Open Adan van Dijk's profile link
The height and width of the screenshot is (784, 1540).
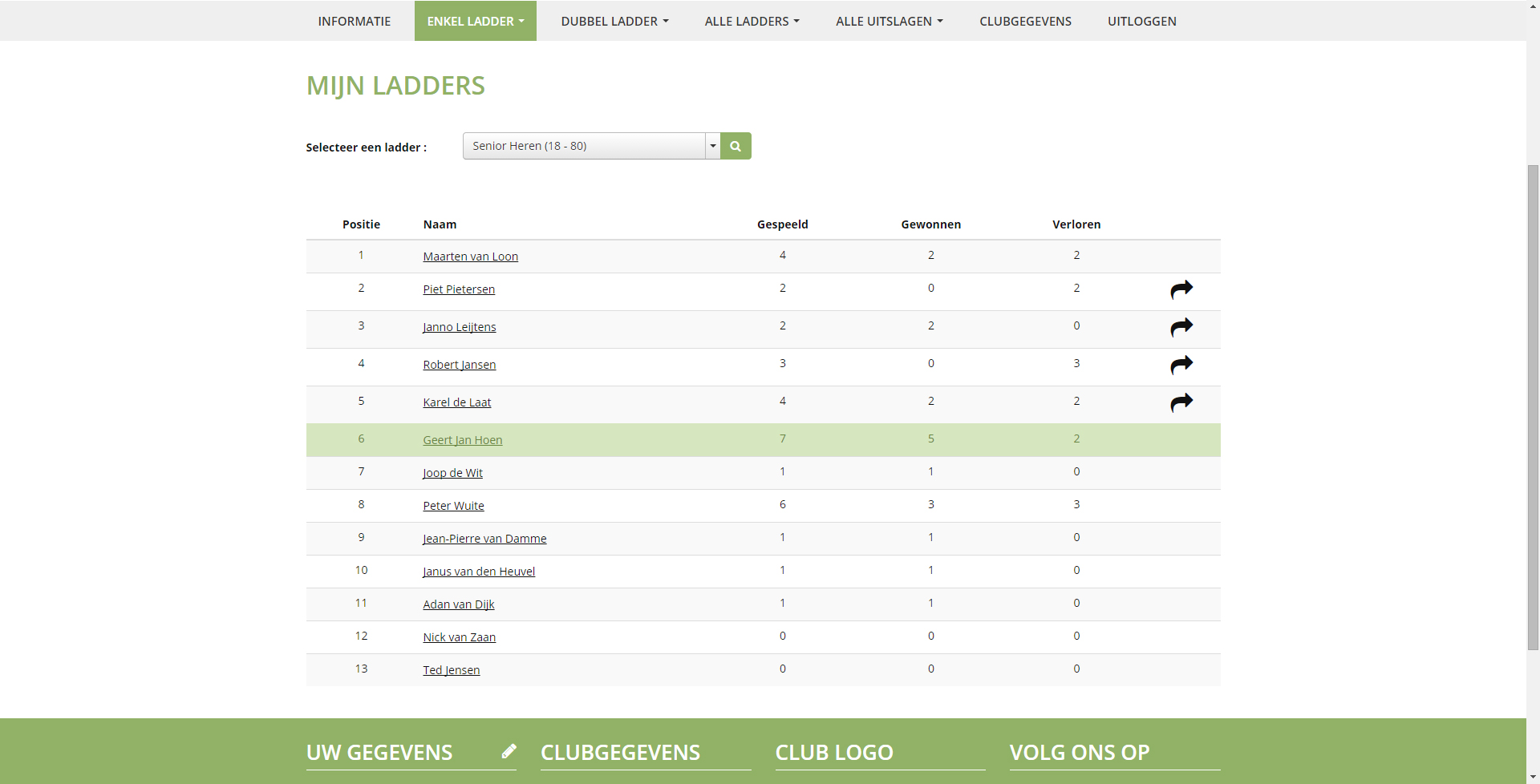point(459,604)
